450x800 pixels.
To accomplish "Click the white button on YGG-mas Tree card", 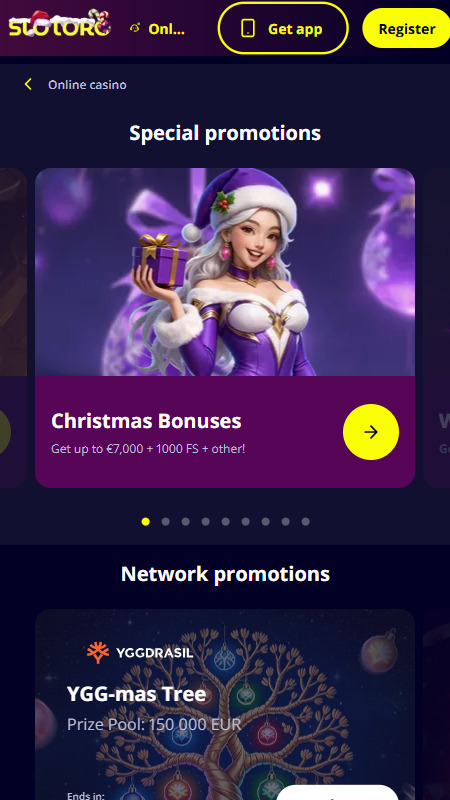I will point(337,792).
